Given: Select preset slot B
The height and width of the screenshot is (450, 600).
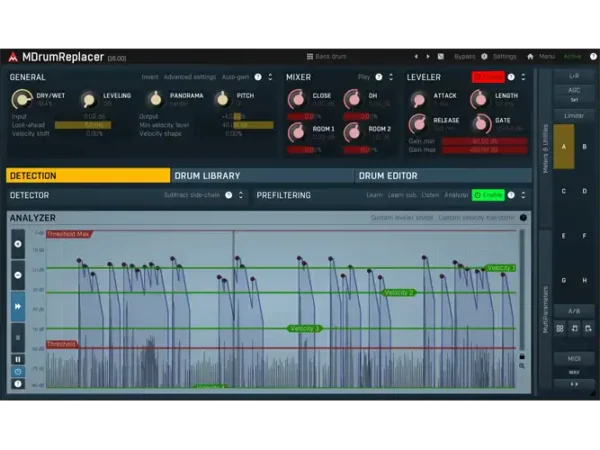Looking at the screenshot, I should 584,147.
